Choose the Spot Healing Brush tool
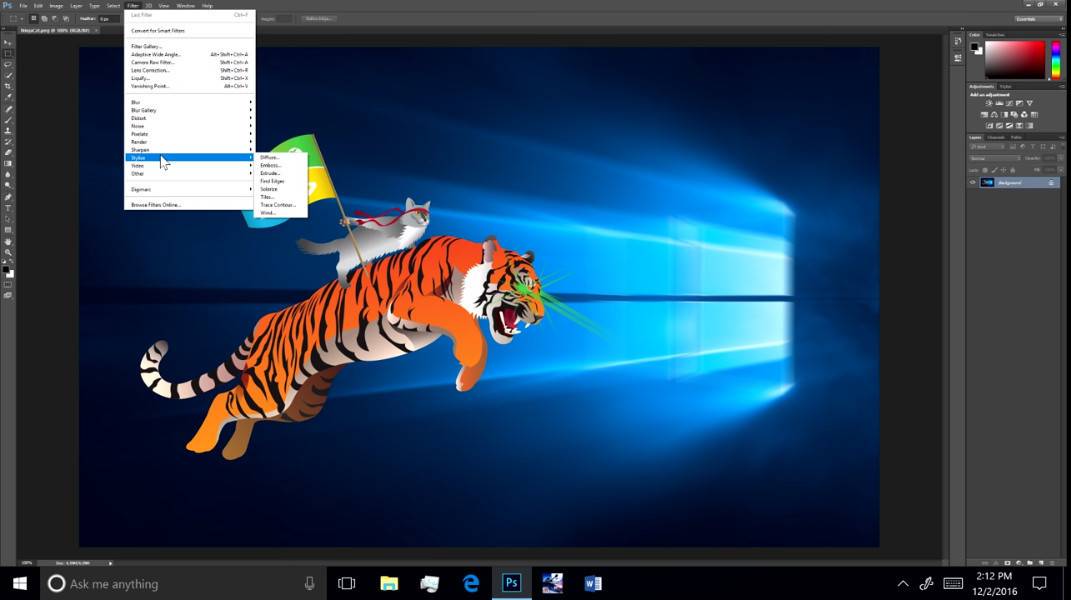Screen dimensions: 1071x600 pyautogui.click(x=8, y=109)
